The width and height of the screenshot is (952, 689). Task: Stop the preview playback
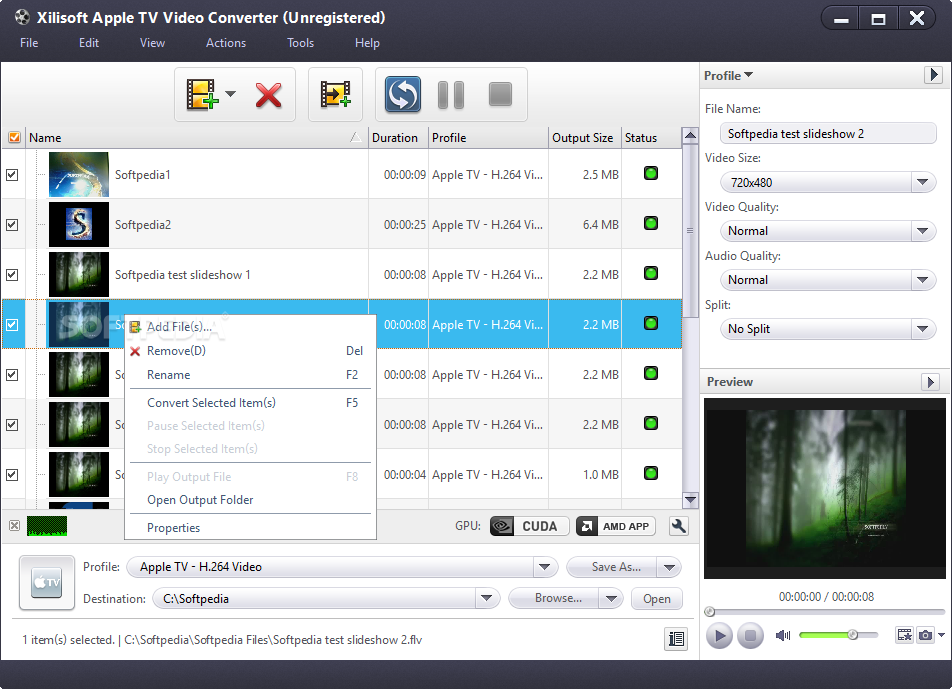click(750, 636)
